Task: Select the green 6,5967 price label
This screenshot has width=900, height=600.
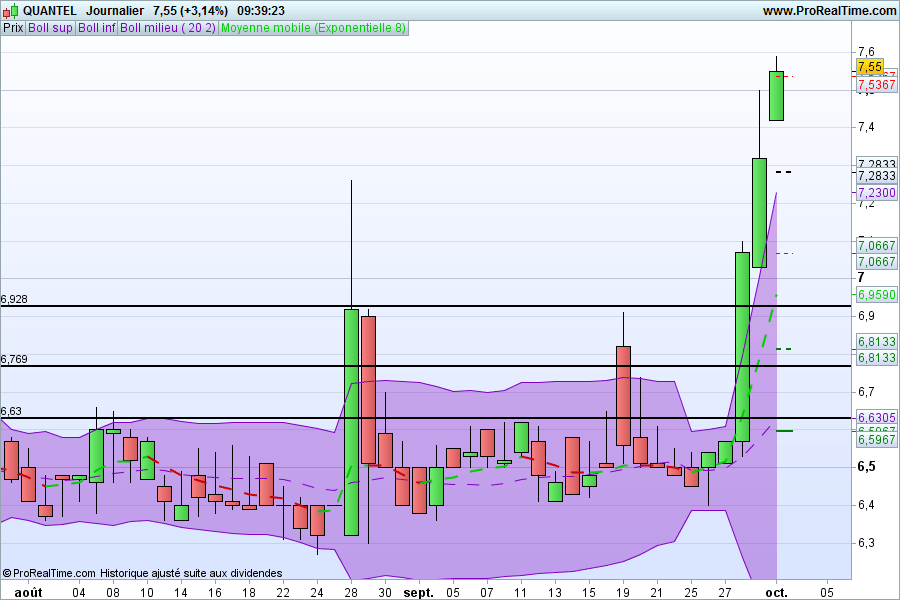Action: (x=876, y=440)
